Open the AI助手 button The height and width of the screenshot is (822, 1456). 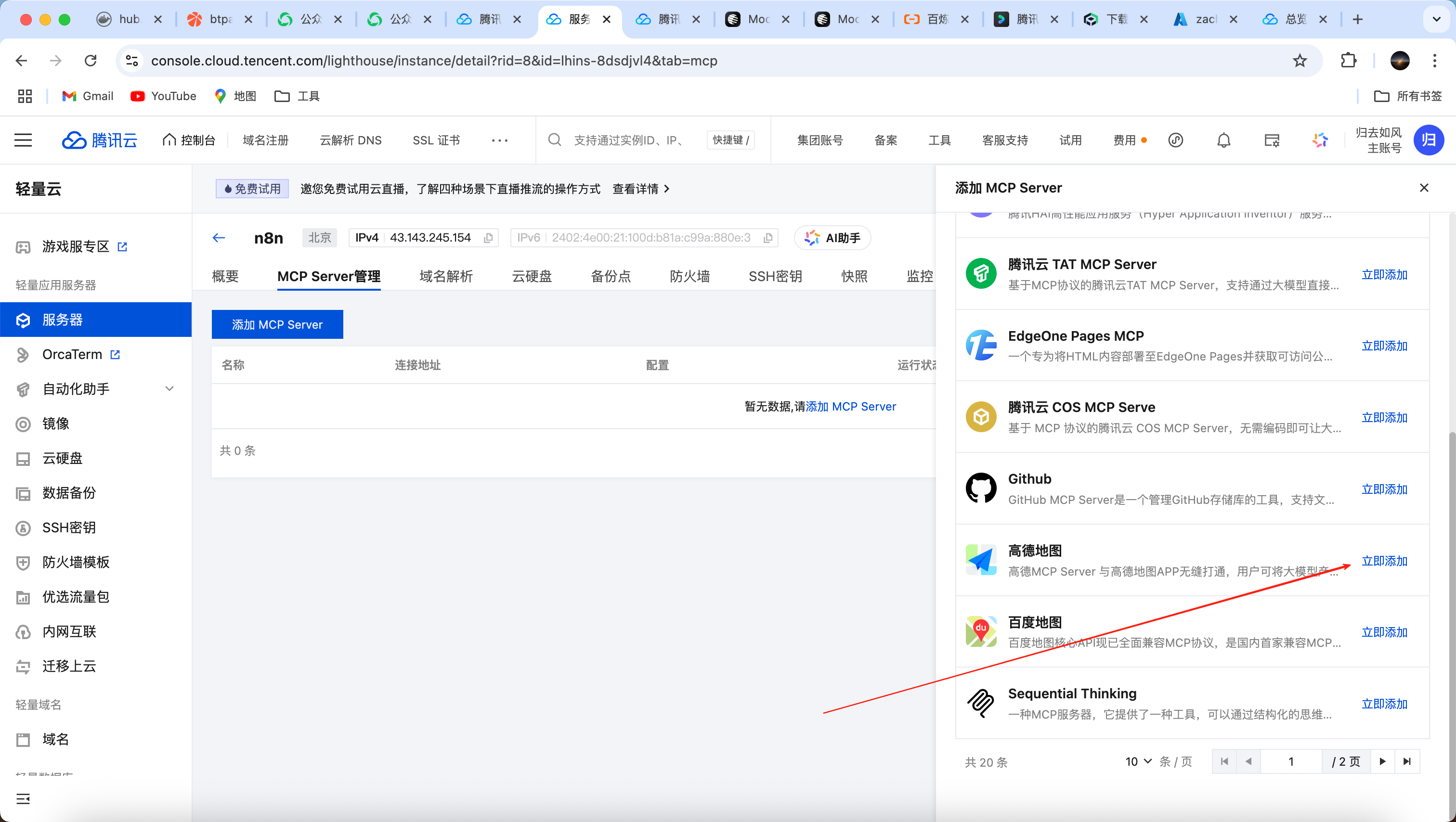pyautogui.click(x=832, y=238)
